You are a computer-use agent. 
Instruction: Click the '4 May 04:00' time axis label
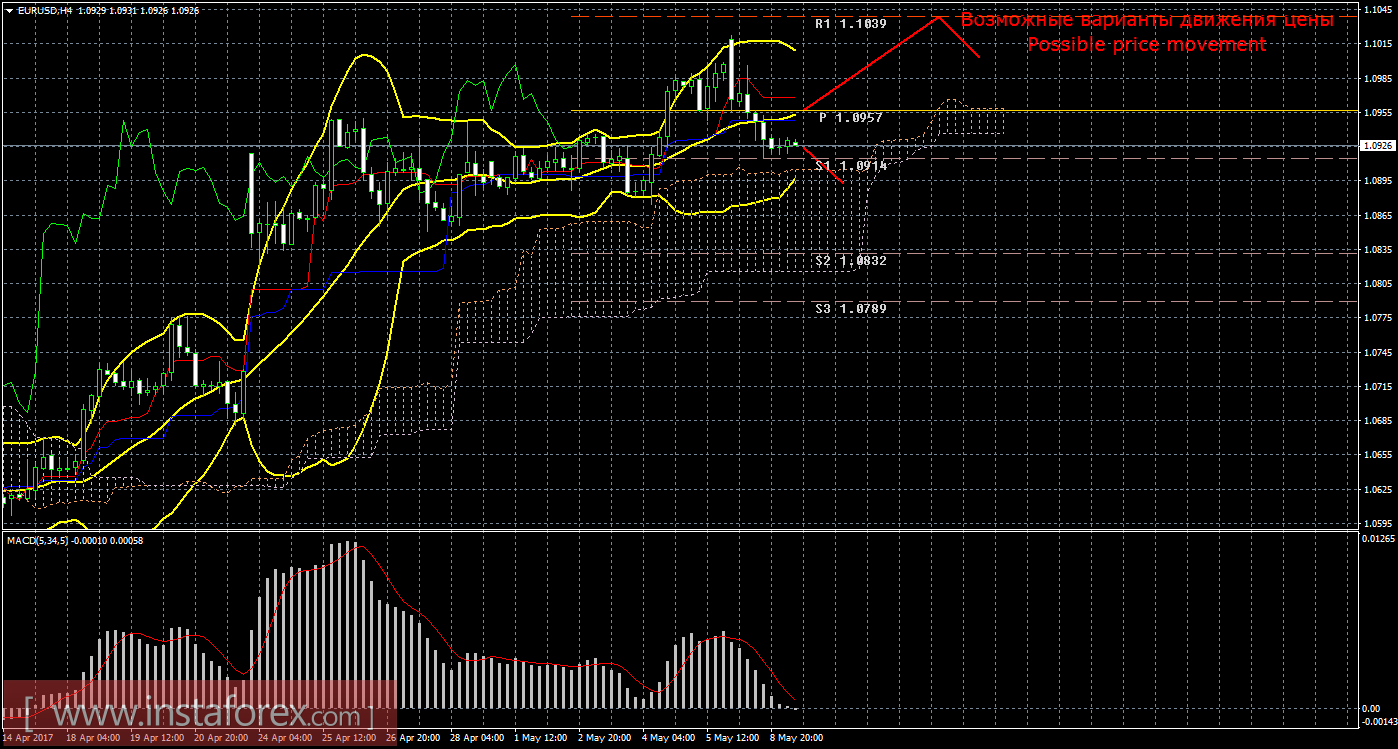tap(669, 738)
